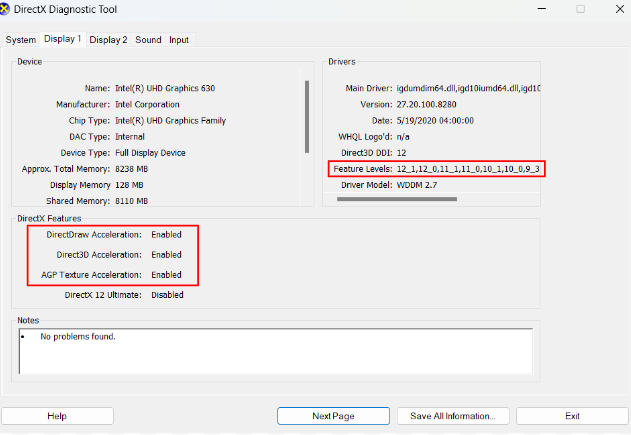Click the Exit button

pos(572,416)
